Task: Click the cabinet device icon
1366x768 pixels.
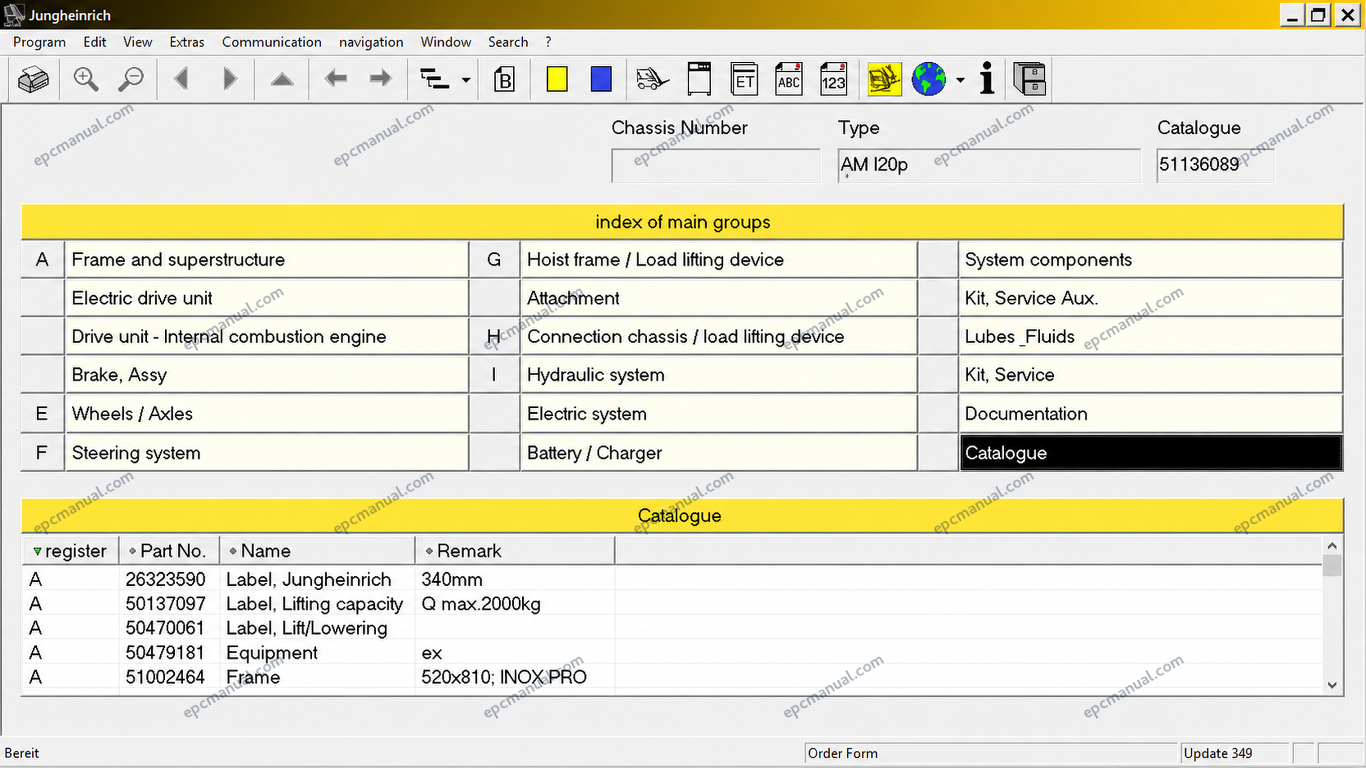Action: tap(699, 79)
